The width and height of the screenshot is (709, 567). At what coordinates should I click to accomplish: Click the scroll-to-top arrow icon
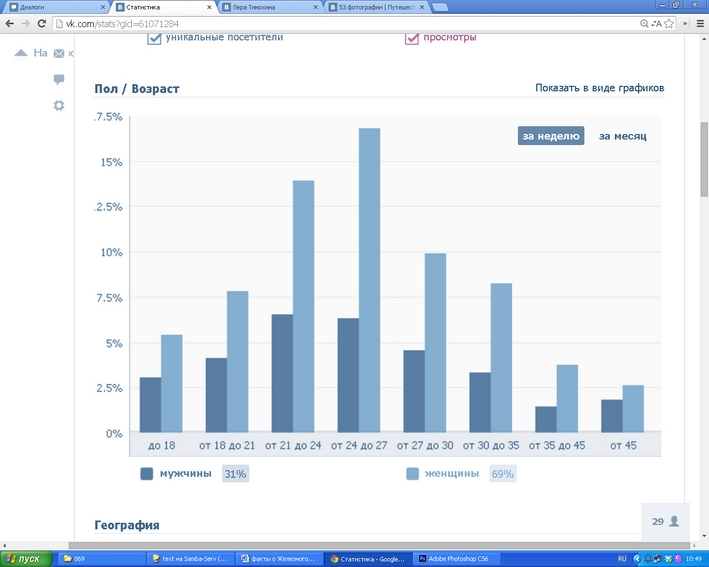click(x=20, y=53)
